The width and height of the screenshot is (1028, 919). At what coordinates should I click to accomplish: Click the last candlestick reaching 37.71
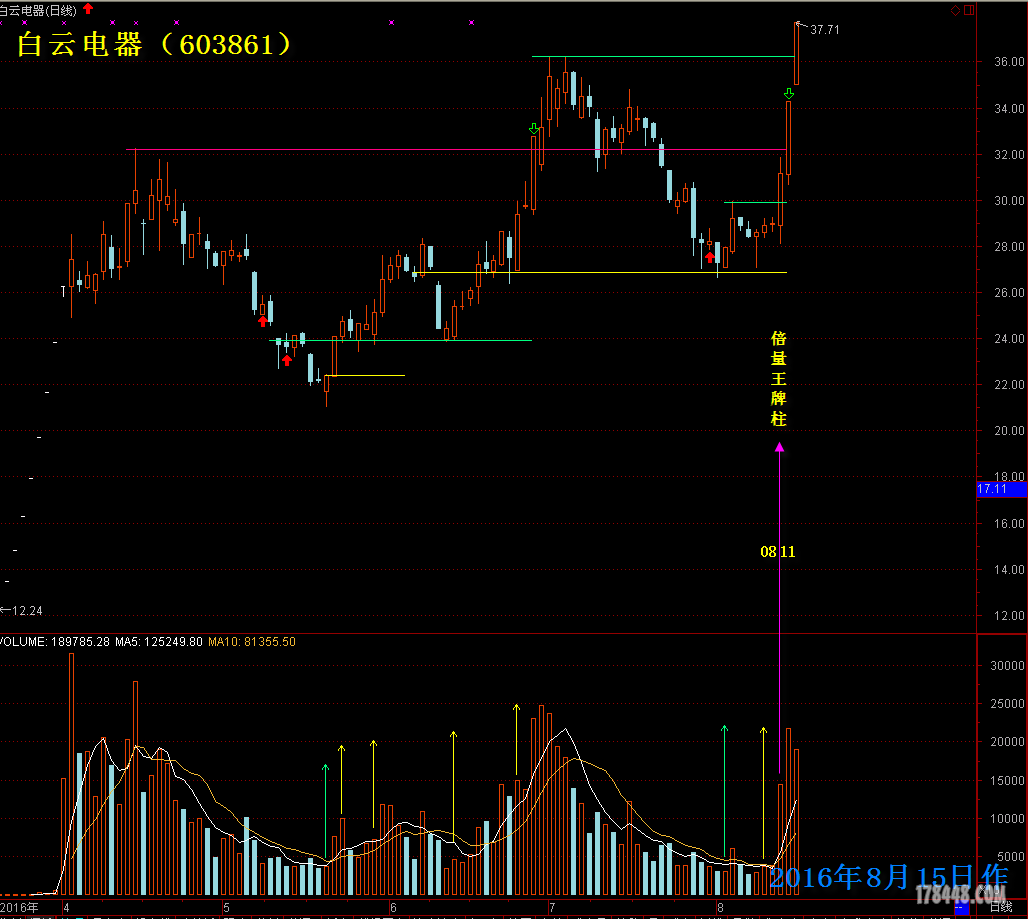[797, 54]
